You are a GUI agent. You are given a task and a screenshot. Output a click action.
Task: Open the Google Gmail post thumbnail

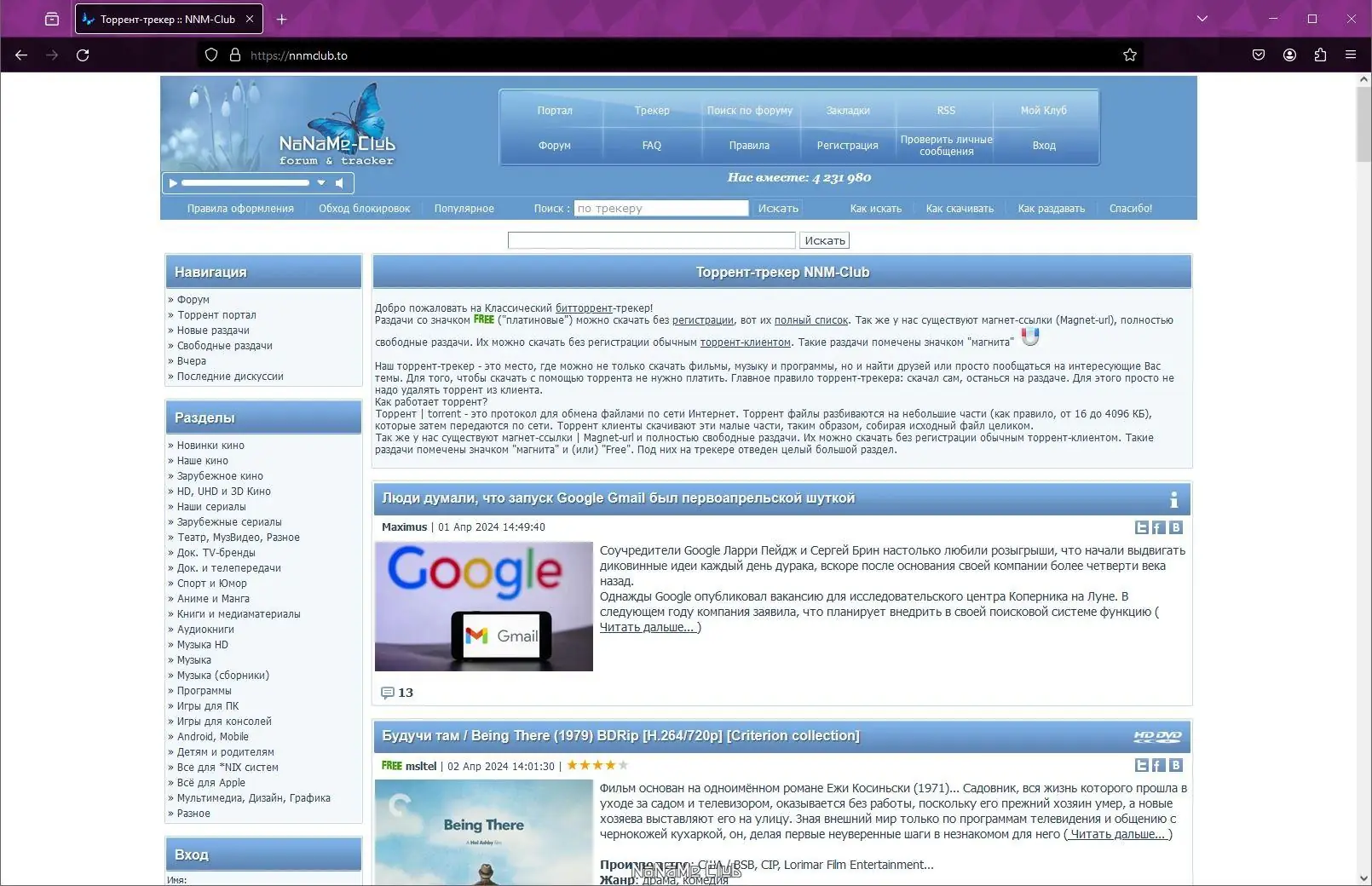pyautogui.click(x=484, y=607)
